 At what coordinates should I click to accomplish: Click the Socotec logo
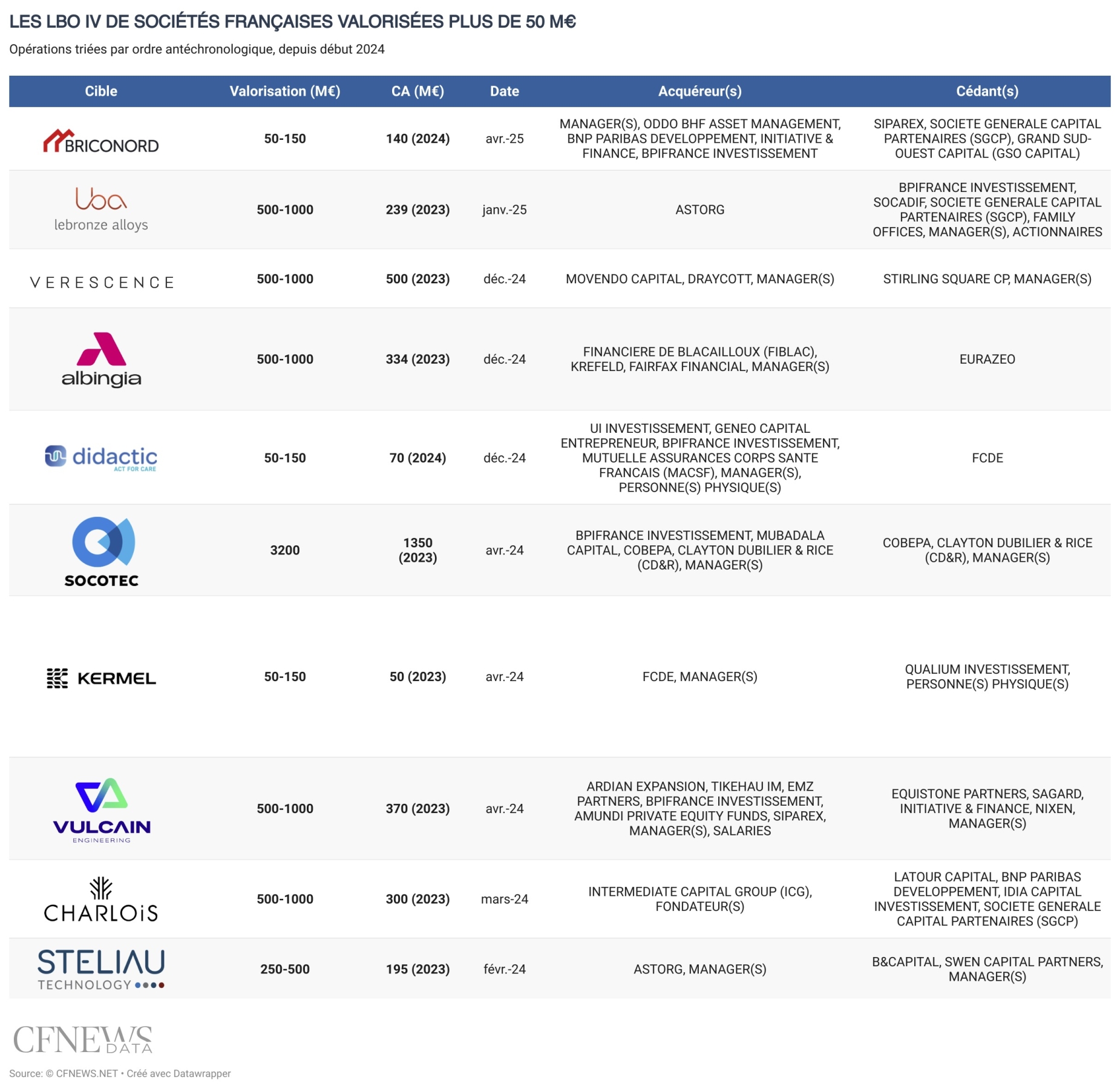[x=102, y=551]
